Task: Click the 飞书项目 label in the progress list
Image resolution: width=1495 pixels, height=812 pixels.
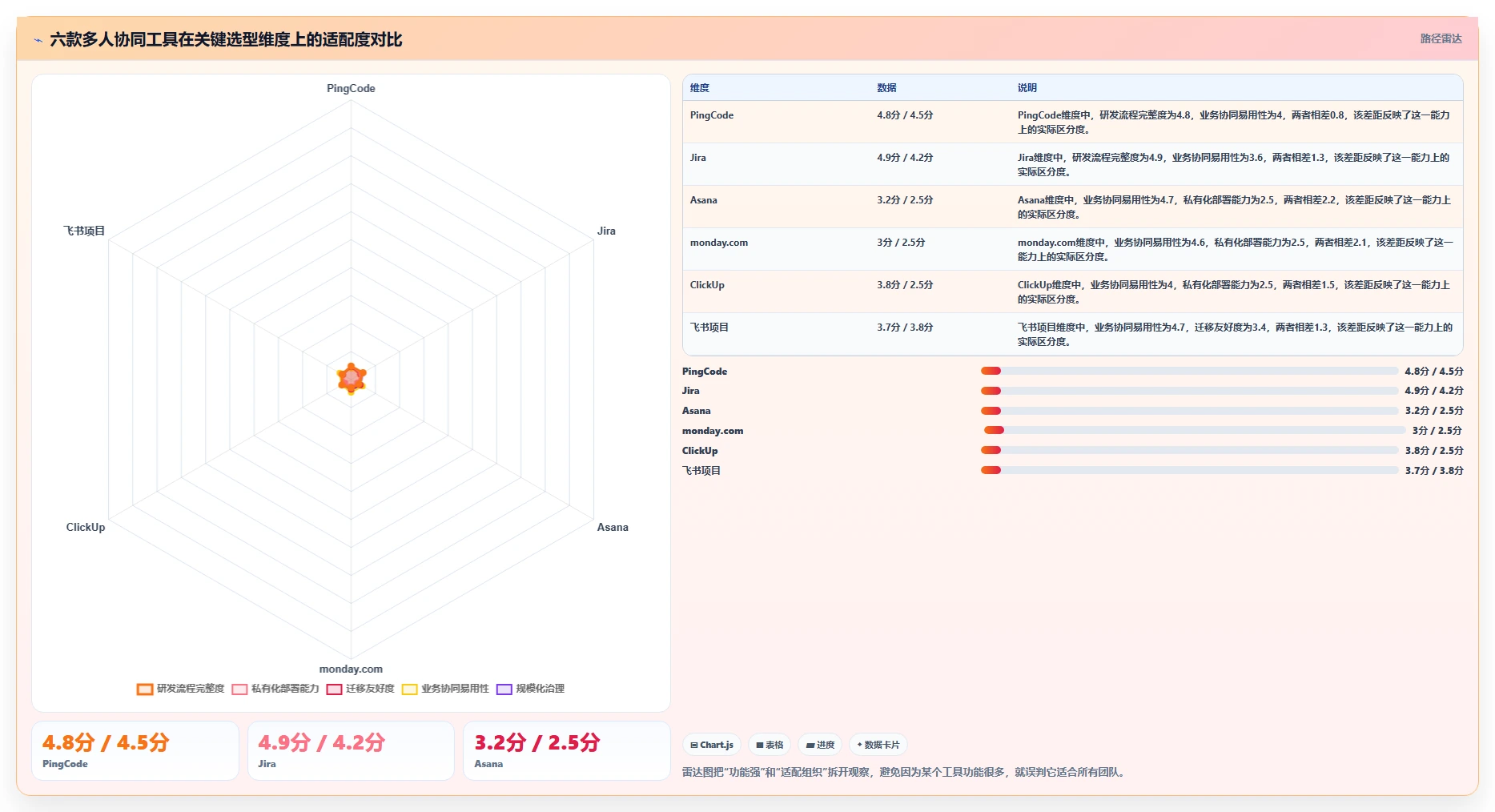Action: 701,471
